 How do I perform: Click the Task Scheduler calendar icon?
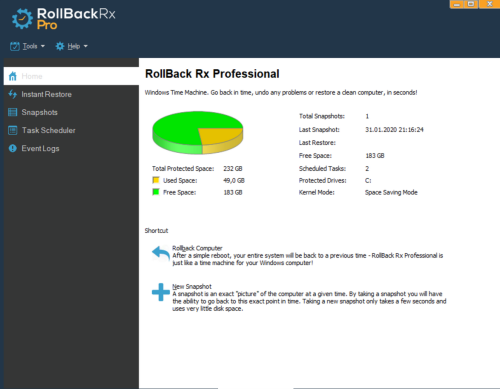(x=13, y=130)
